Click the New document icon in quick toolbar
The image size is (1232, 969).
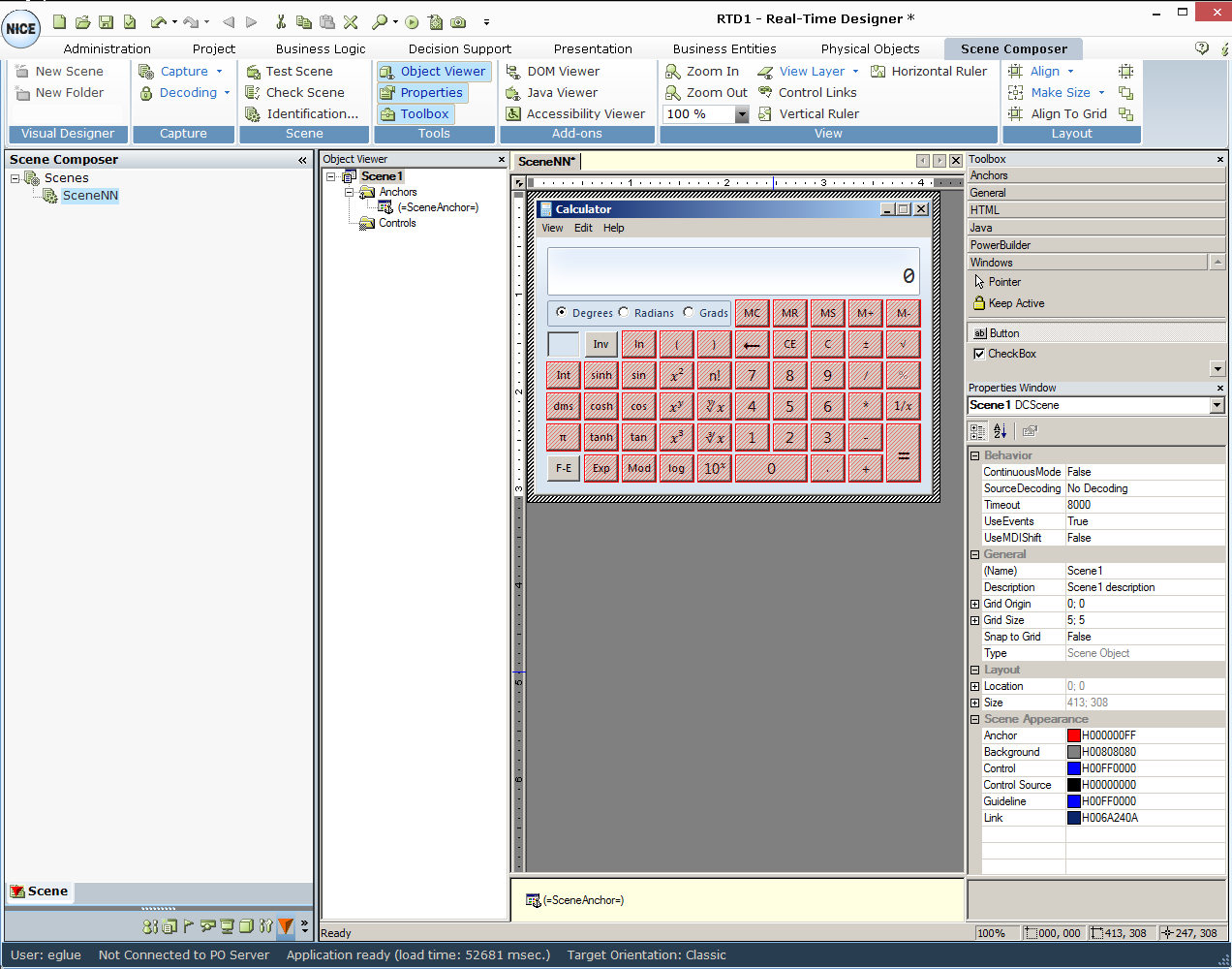[59, 21]
